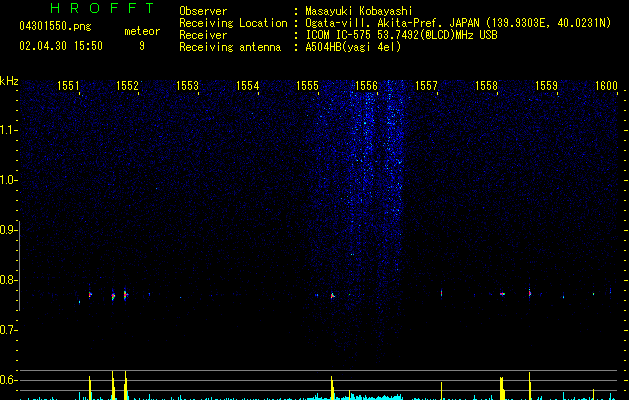Click the yellow power spike just after 1557
The width and height of the screenshot is (629, 400).
point(441,391)
